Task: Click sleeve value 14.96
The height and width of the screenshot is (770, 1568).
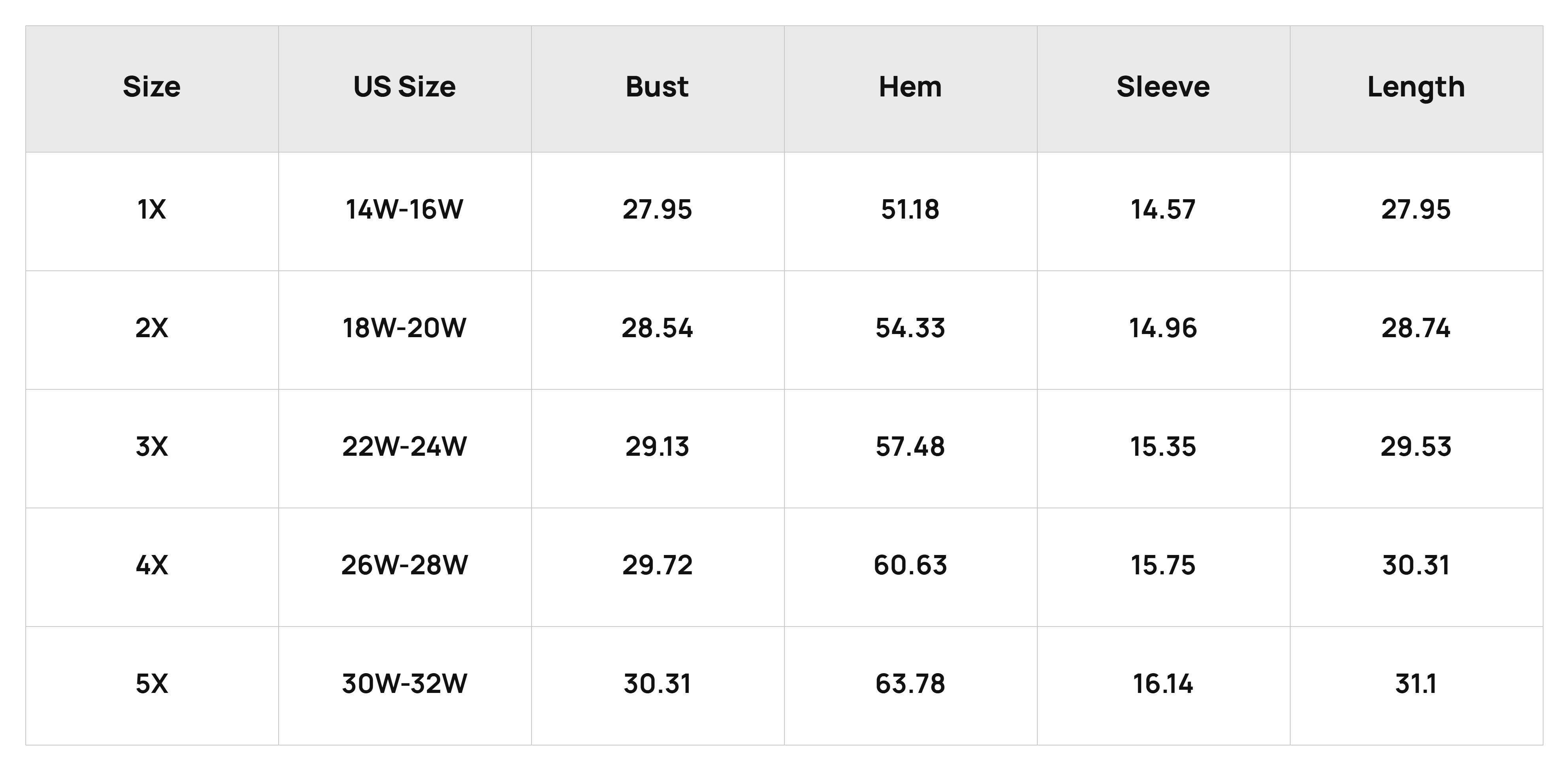Action: pyautogui.click(x=1163, y=329)
